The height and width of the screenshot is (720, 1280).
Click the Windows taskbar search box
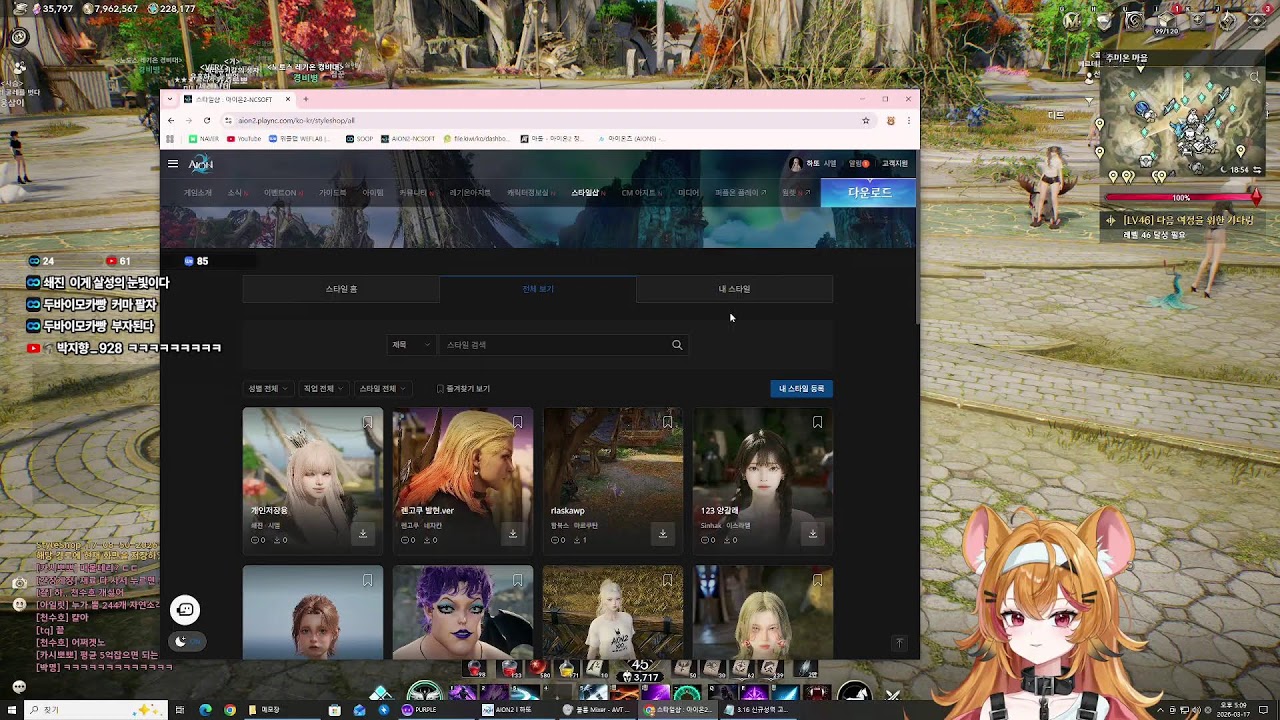[x=94, y=710]
